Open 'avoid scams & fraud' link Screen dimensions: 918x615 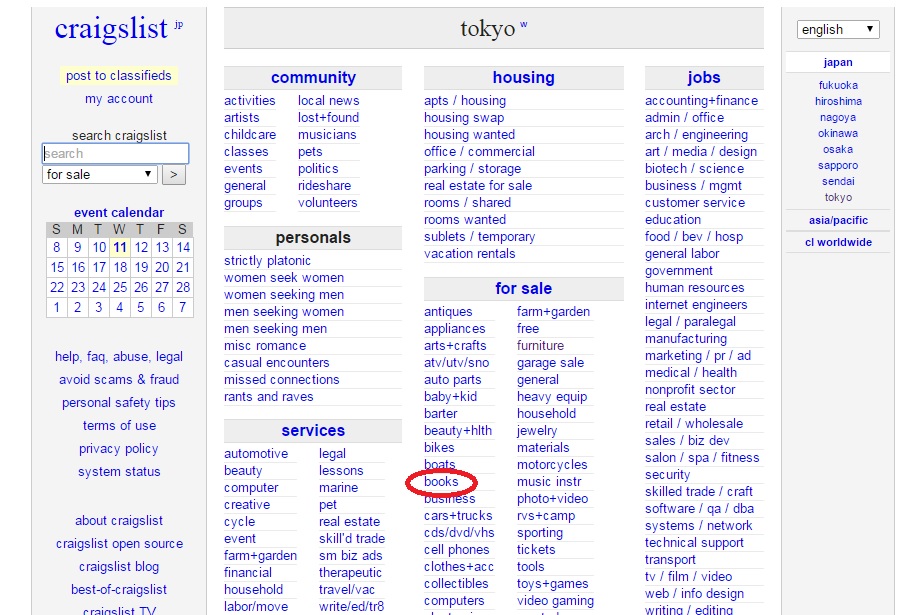pyautogui.click(x=119, y=380)
